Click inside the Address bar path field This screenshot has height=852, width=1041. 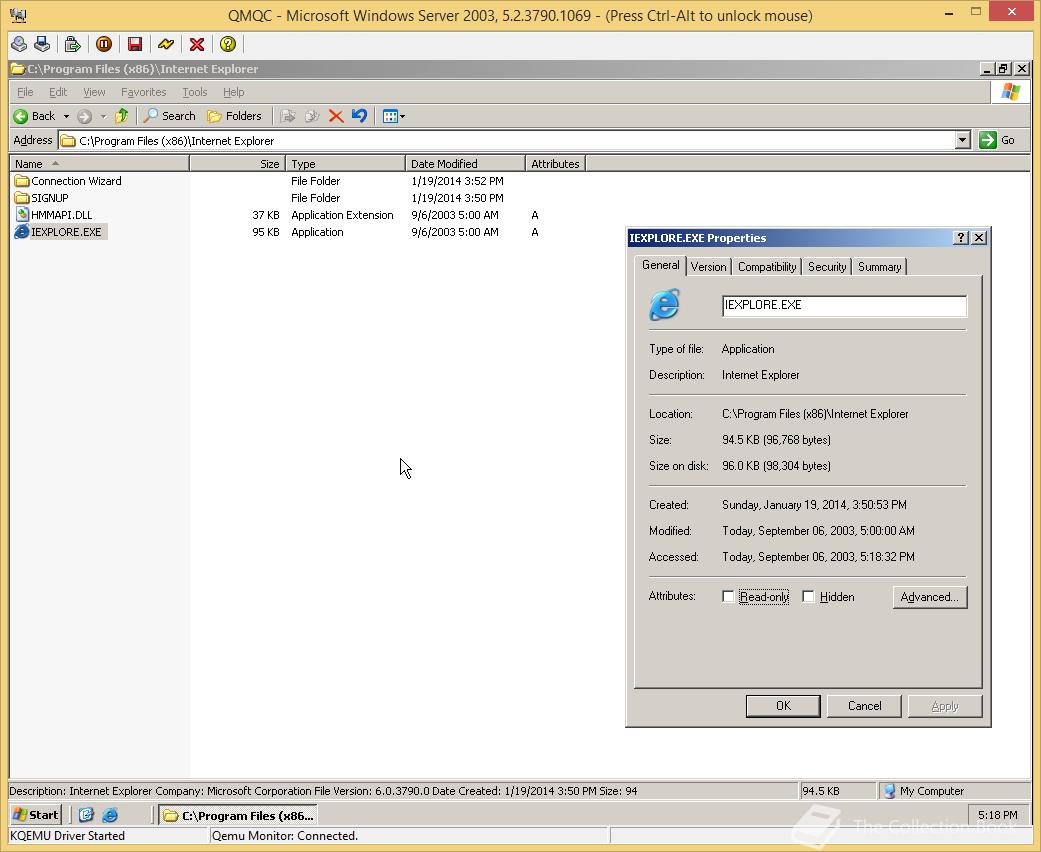click(x=507, y=141)
